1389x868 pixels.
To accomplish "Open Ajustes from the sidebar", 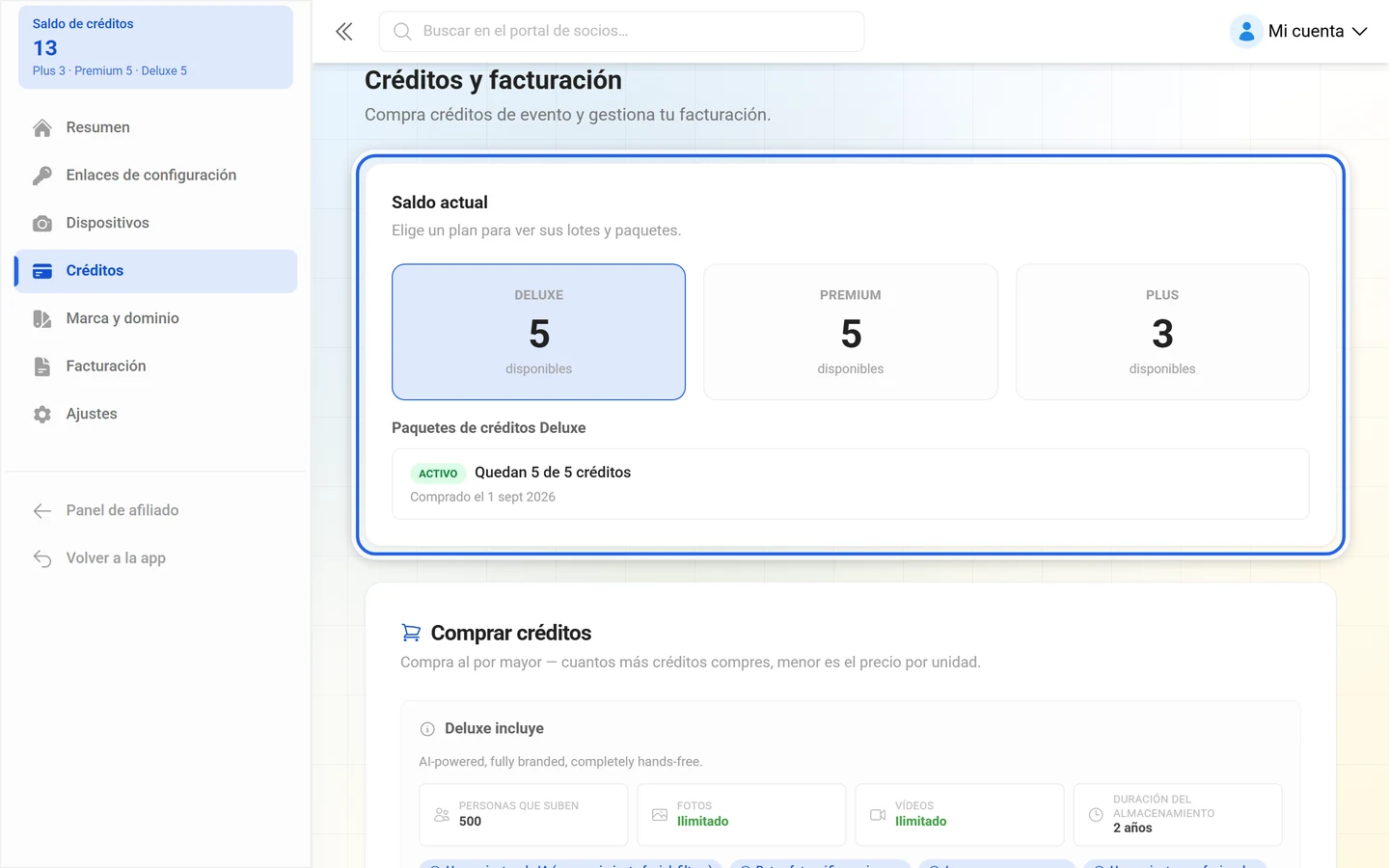I will 155,415.
